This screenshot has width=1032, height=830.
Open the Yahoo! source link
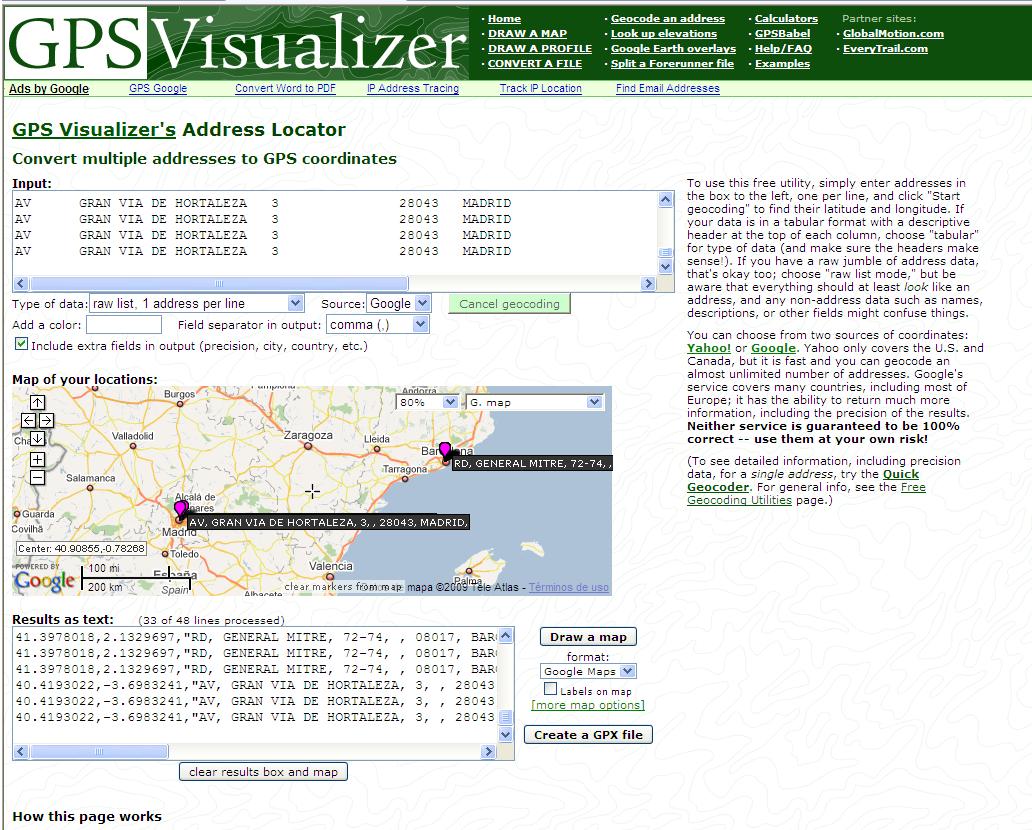point(709,348)
